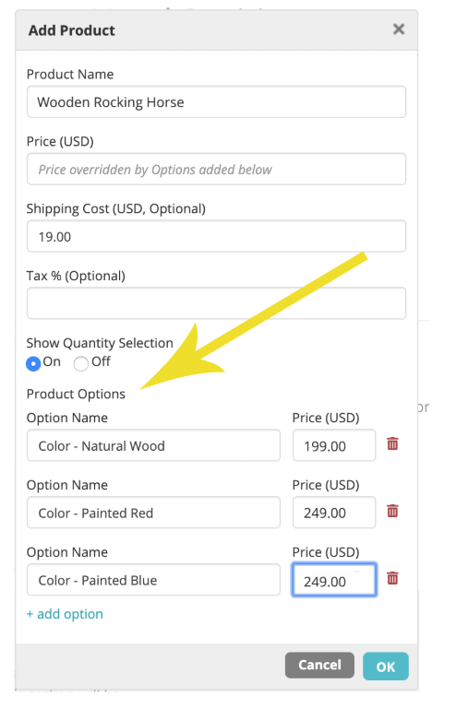The height and width of the screenshot is (720, 468).
Task: Click the empty Tax % field
Action: [216, 303]
